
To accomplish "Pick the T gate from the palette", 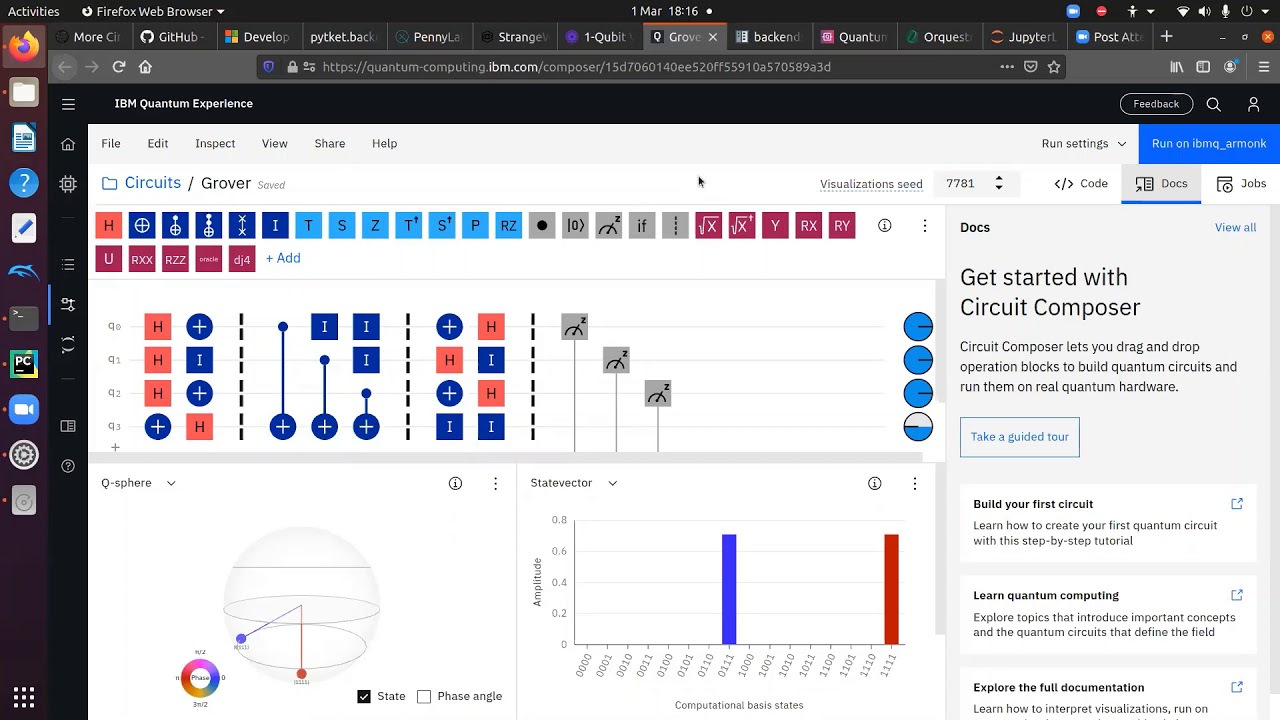I will click(308, 226).
